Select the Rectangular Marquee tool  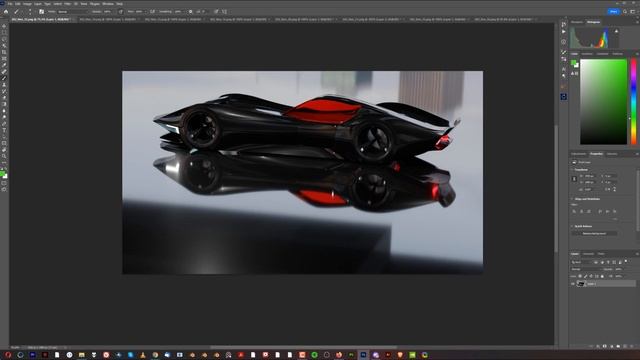point(4,33)
